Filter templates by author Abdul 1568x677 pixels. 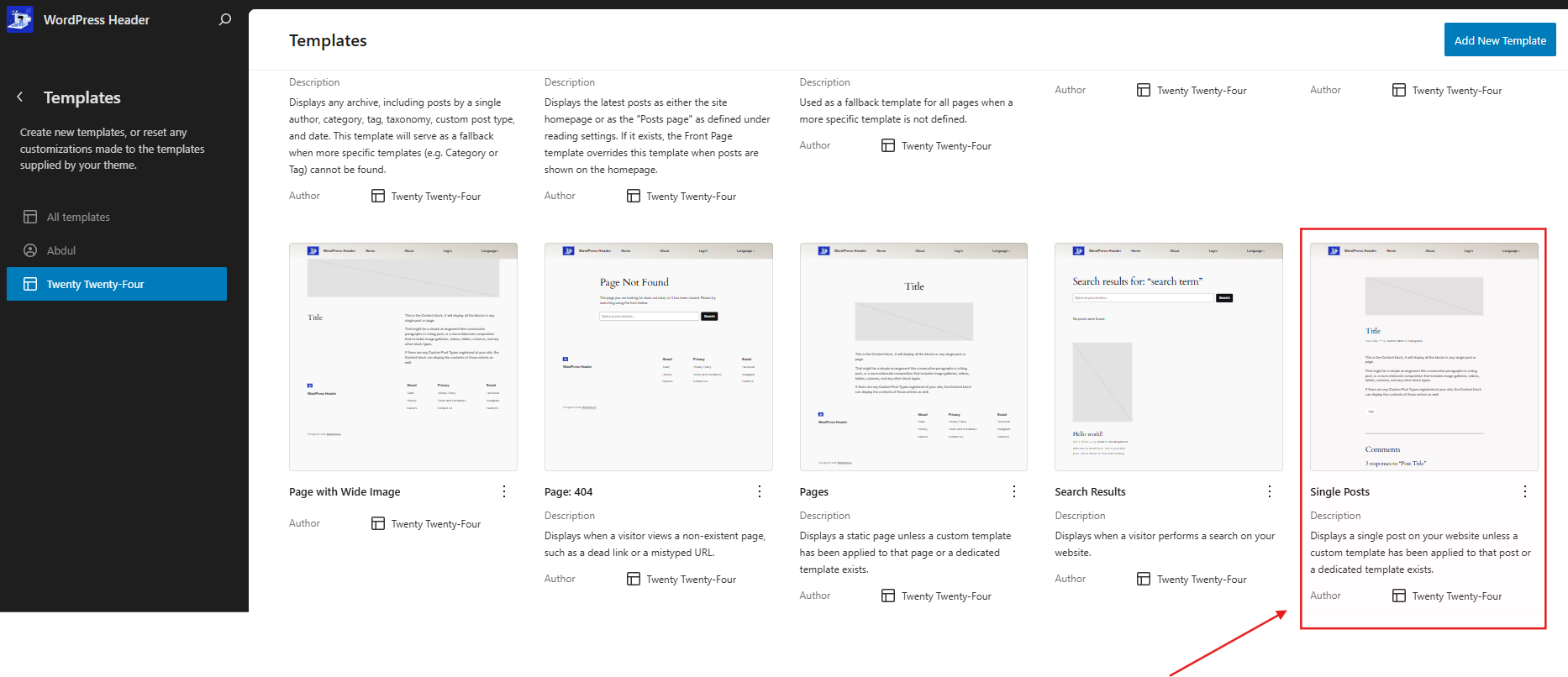coord(61,250)
